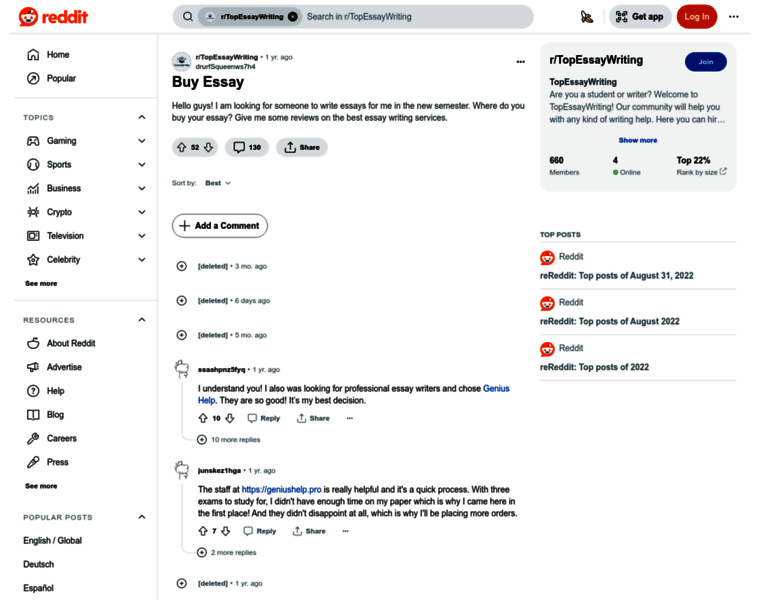Image resolution: width=760 pixels, height=600 pixels.
Task: Click the r/TopEssayWriting community avatar on post
Action: tap(182, 61)
